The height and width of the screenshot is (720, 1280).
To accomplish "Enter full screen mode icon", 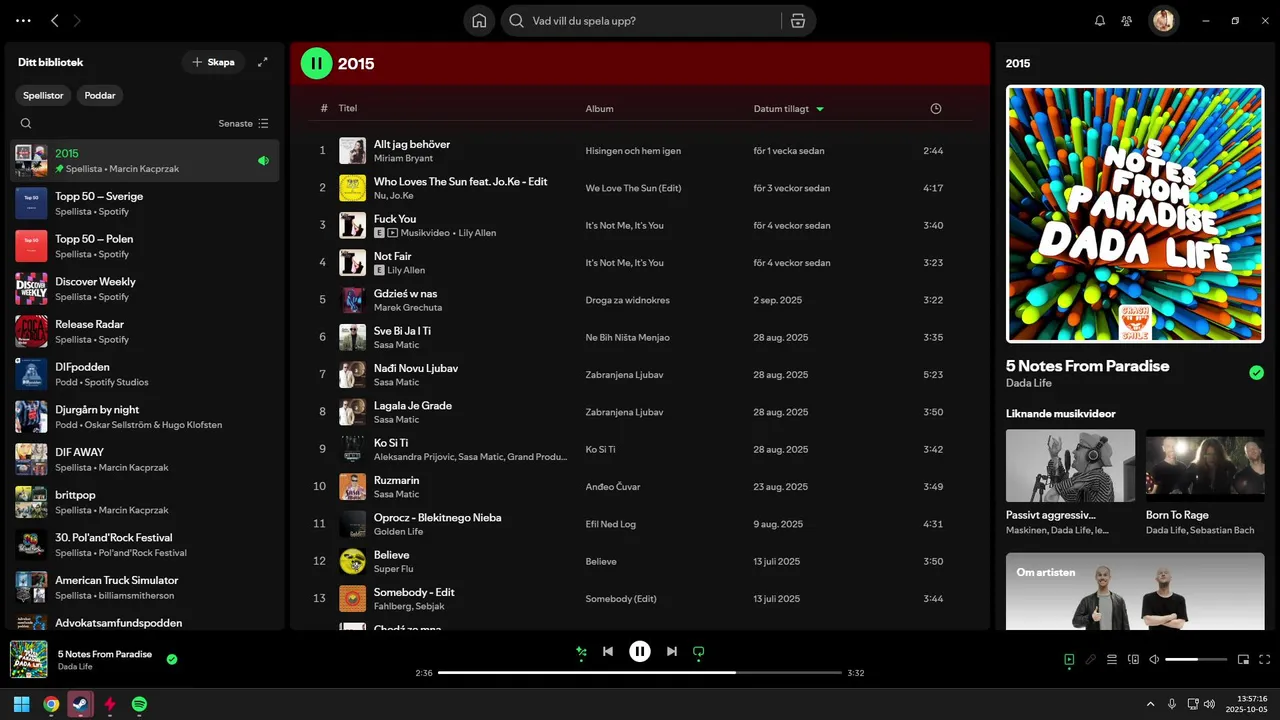I will click(x=1265, y=660).
